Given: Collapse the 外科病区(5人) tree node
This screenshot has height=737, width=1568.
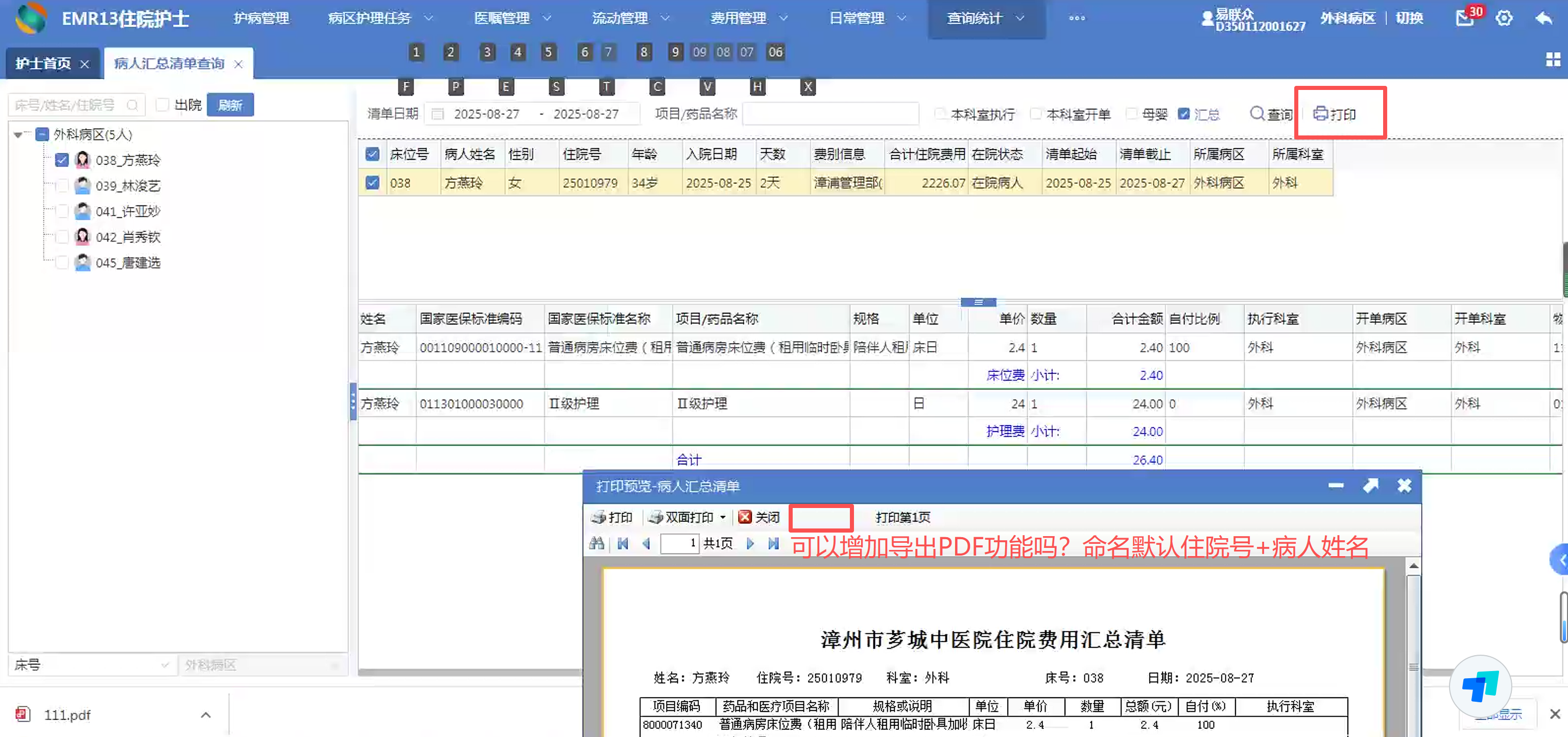Looking at the screenshot, I should [x=18, y=134].
